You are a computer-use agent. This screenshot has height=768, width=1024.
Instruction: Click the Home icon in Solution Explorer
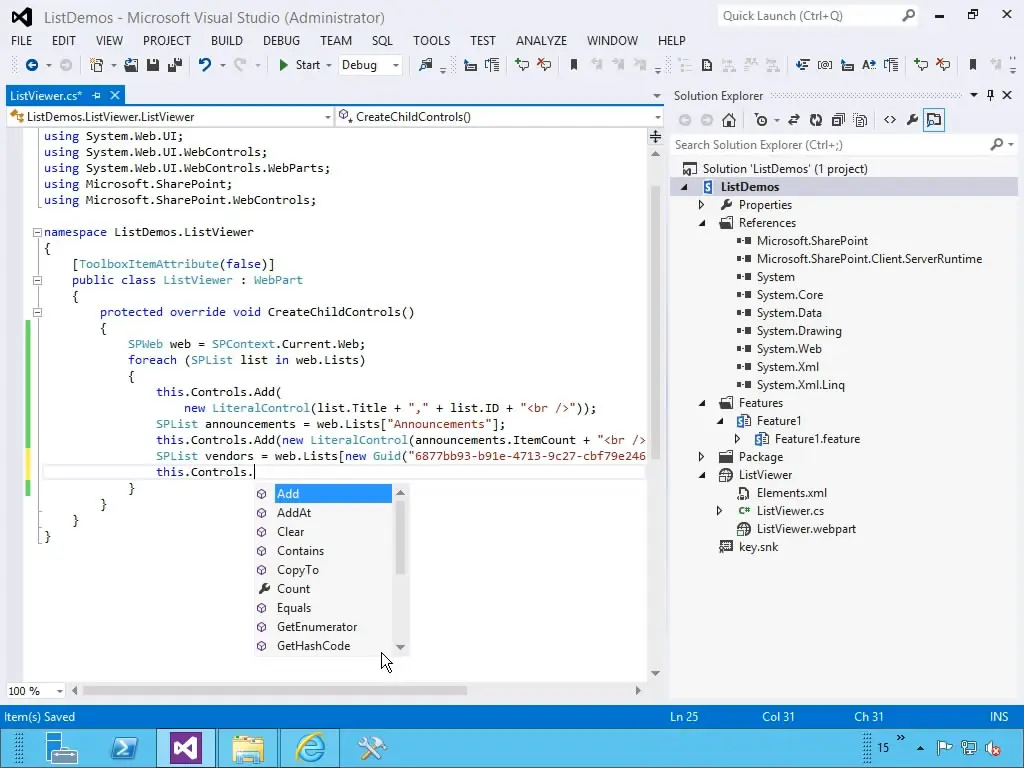tap(729, 120)
